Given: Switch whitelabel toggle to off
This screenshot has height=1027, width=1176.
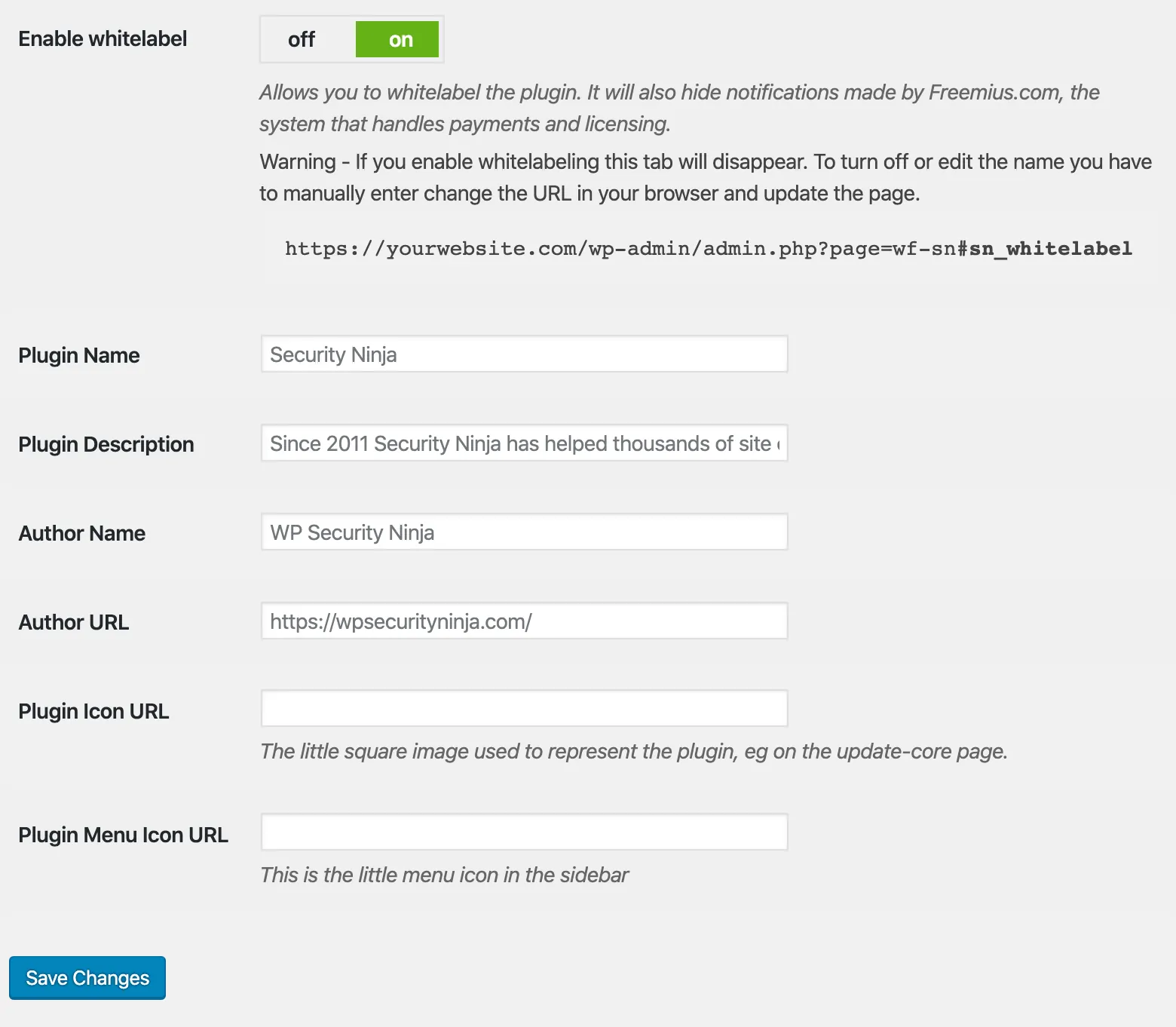Looking at the screenshot, I should tap(302, 39).
